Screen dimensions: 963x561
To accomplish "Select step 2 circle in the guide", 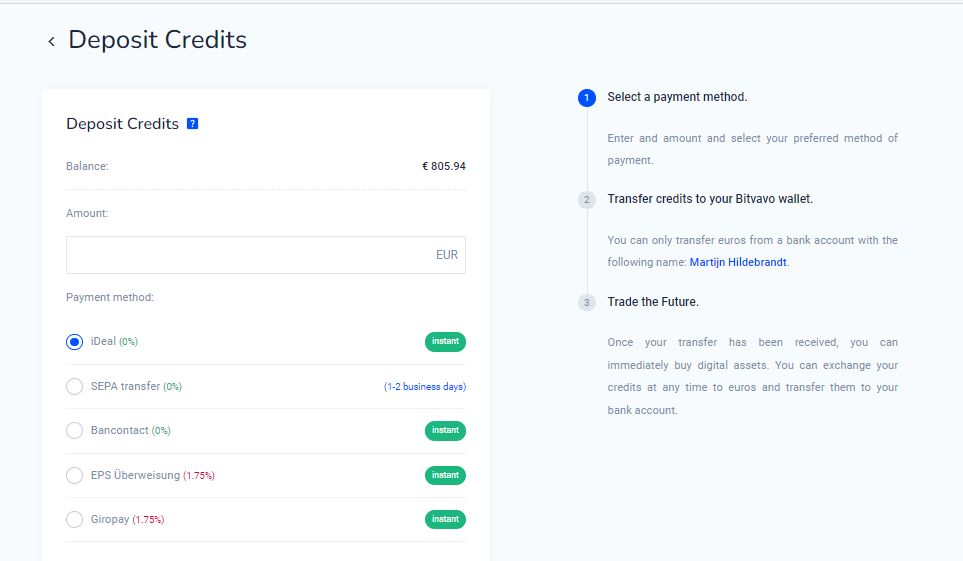I will [x=587, y=200].
